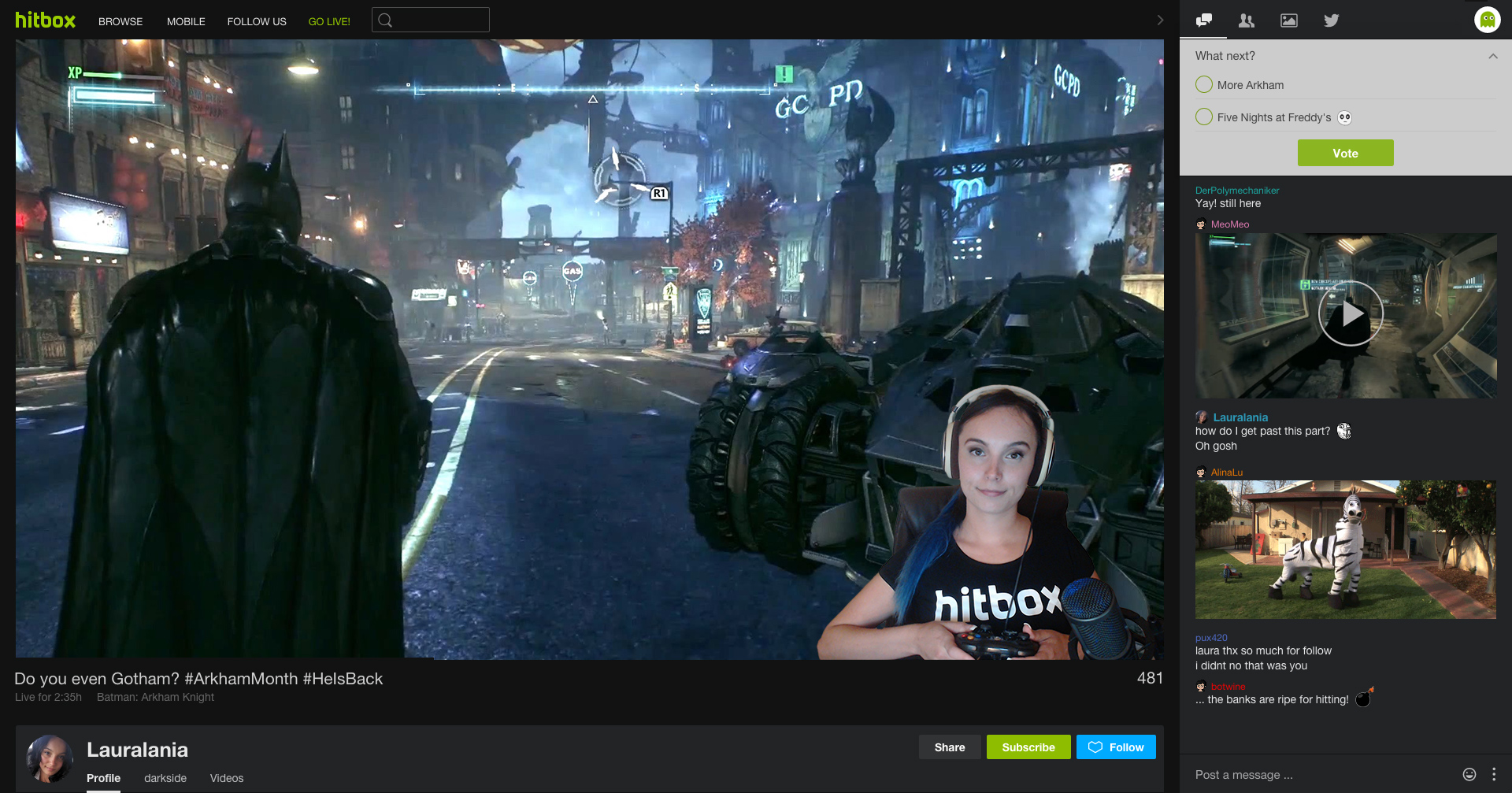Image resolution: width=1512 pixels, height=793 pixels.
Task: Open the Batman: Arkham Knight game link
Action: 155,697
